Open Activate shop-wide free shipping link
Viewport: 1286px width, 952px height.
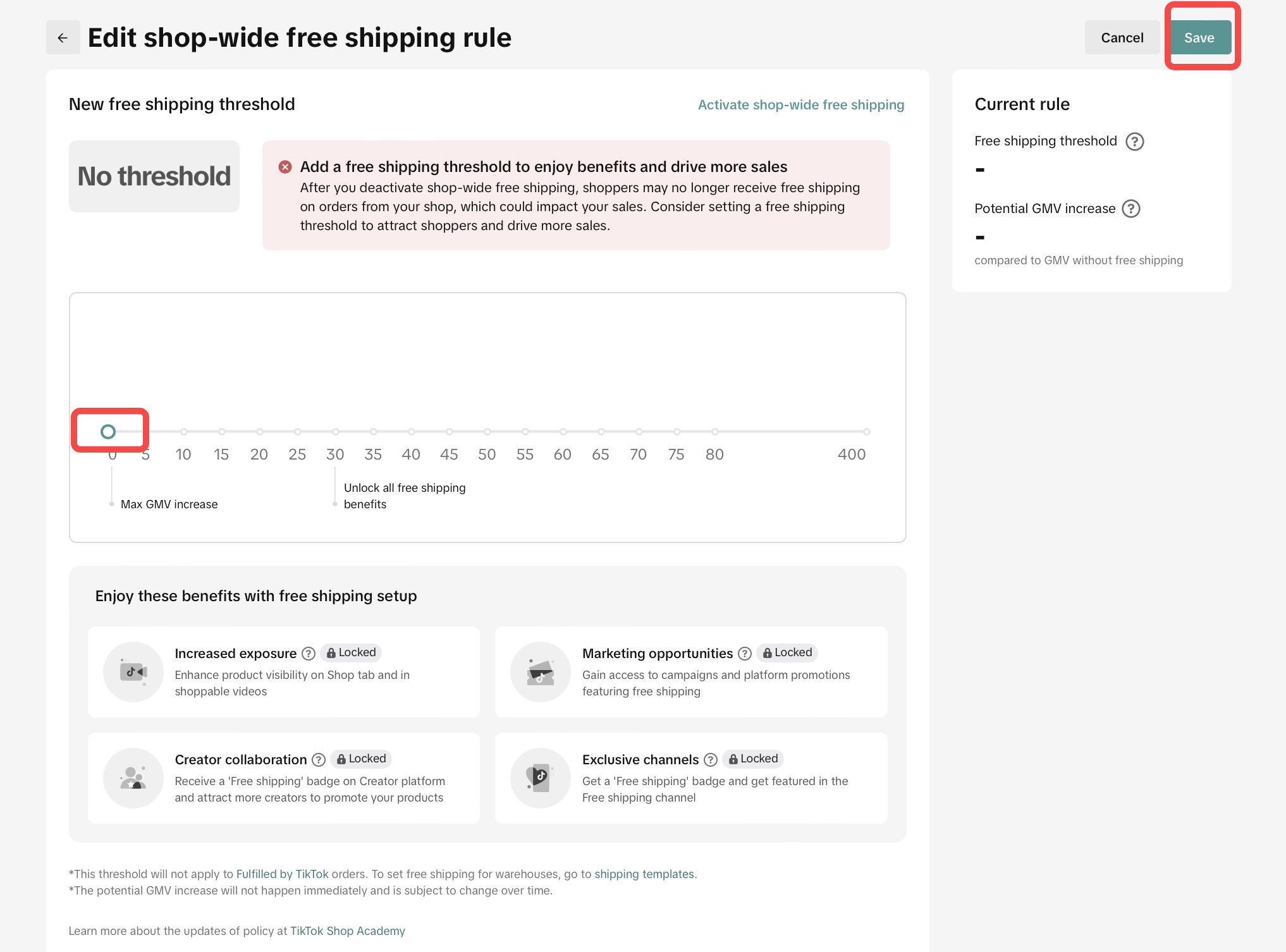800,105
